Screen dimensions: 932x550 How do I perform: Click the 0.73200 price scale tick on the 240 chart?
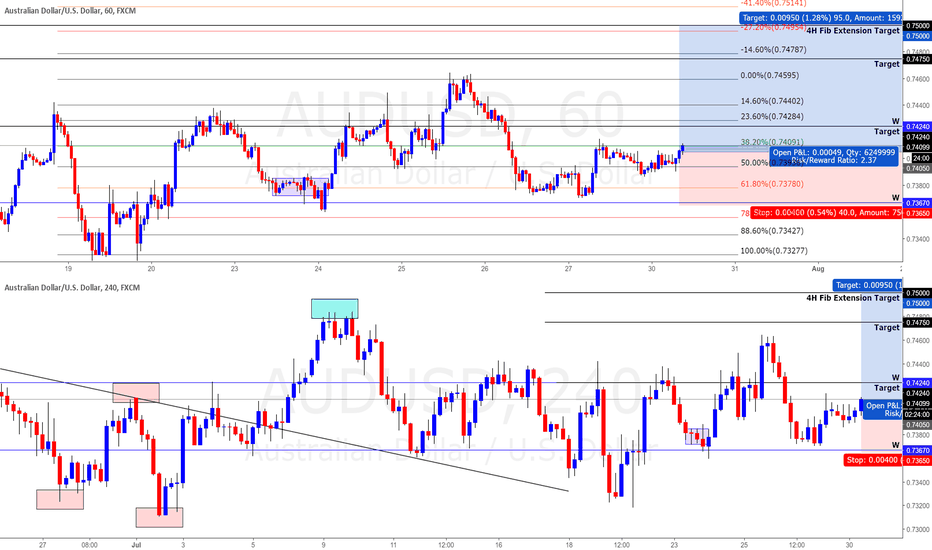[x=919, y=506]
